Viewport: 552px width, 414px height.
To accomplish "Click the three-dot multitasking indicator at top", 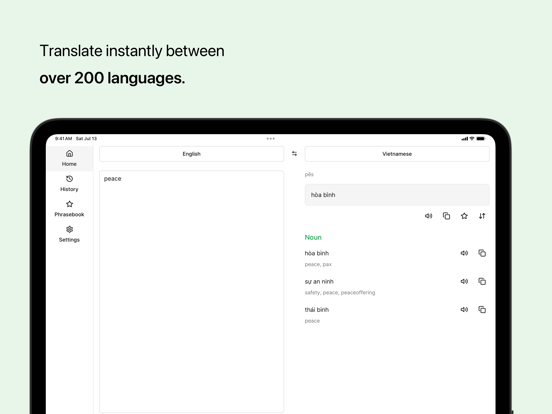I will click(x=270, y=139).
